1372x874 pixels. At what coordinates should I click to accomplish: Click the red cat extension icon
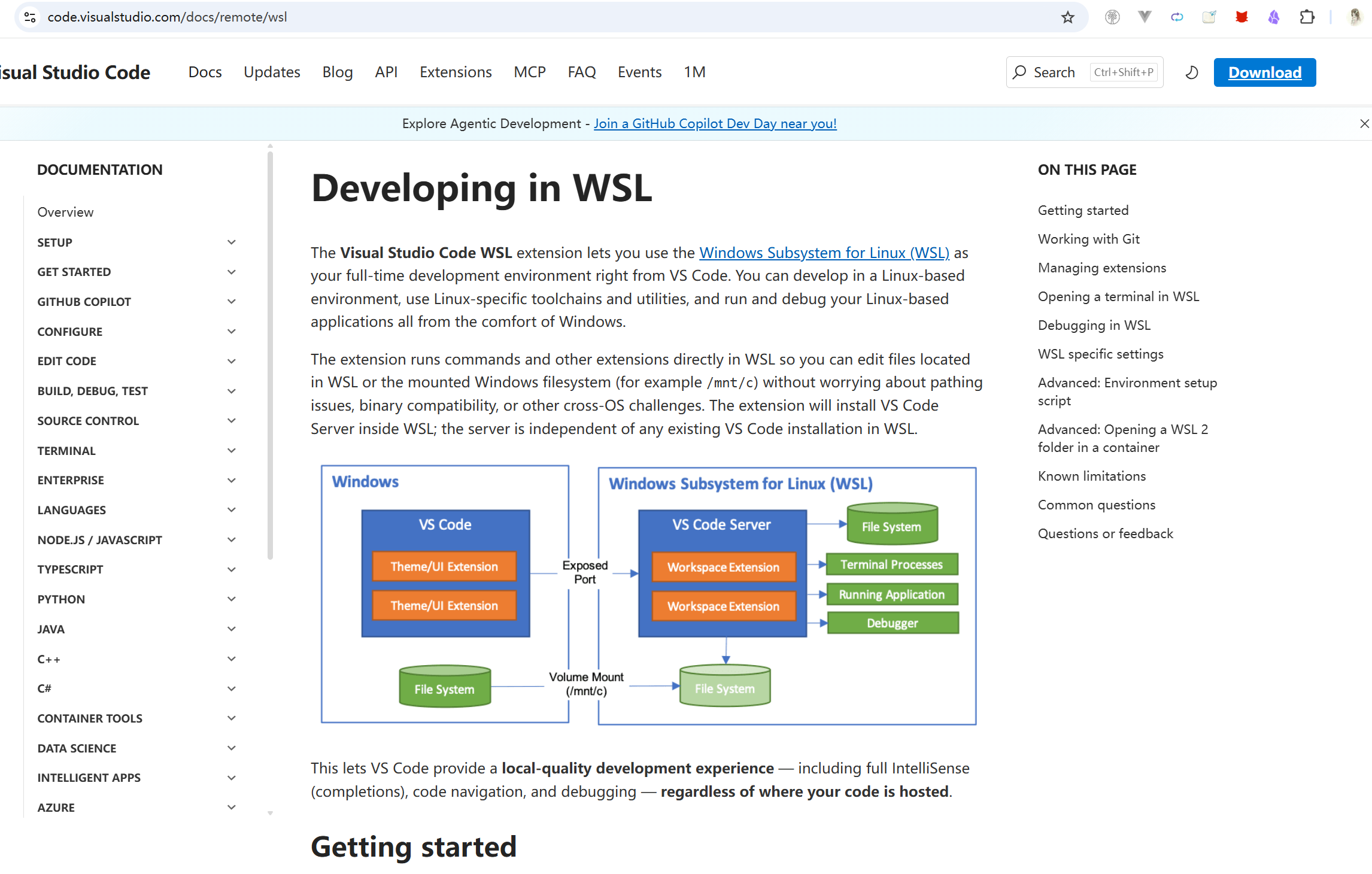tap(1242, 17)
